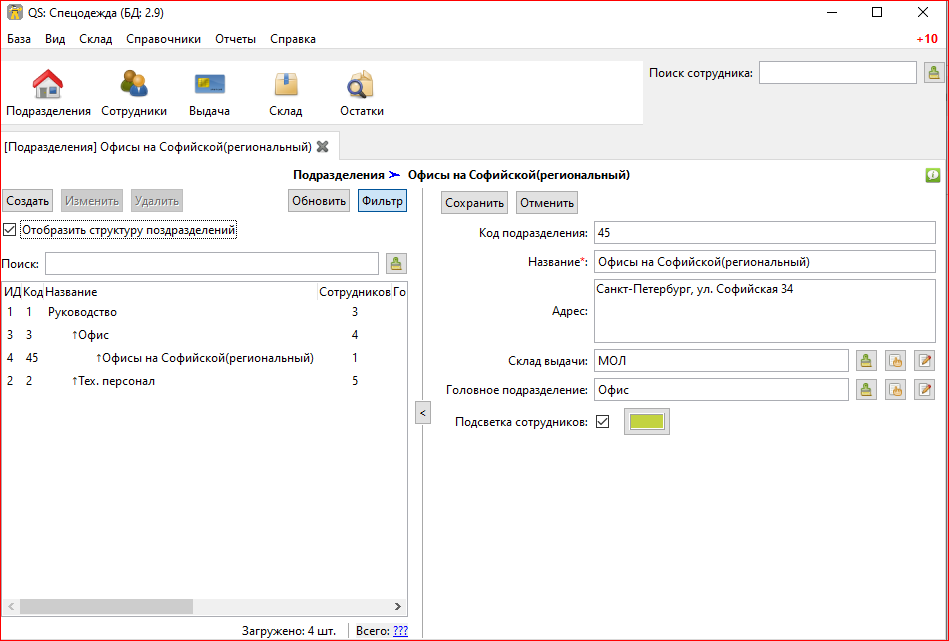Image resolution: width=949 pixels, height=641 pixels.
Task: Open the Справочники menu
Action: (163, 39)
